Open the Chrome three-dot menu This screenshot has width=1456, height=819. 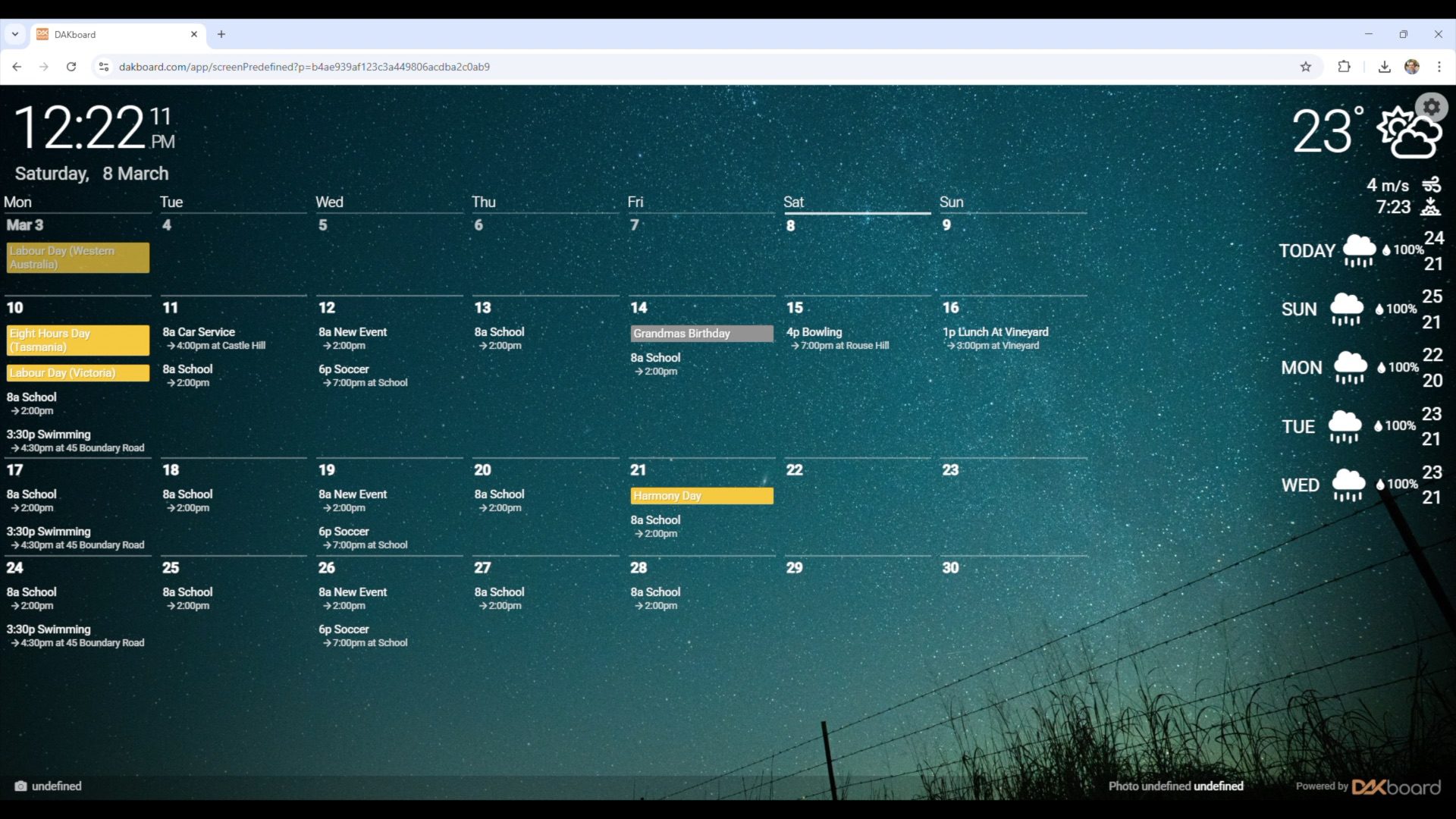(1439, 67)
